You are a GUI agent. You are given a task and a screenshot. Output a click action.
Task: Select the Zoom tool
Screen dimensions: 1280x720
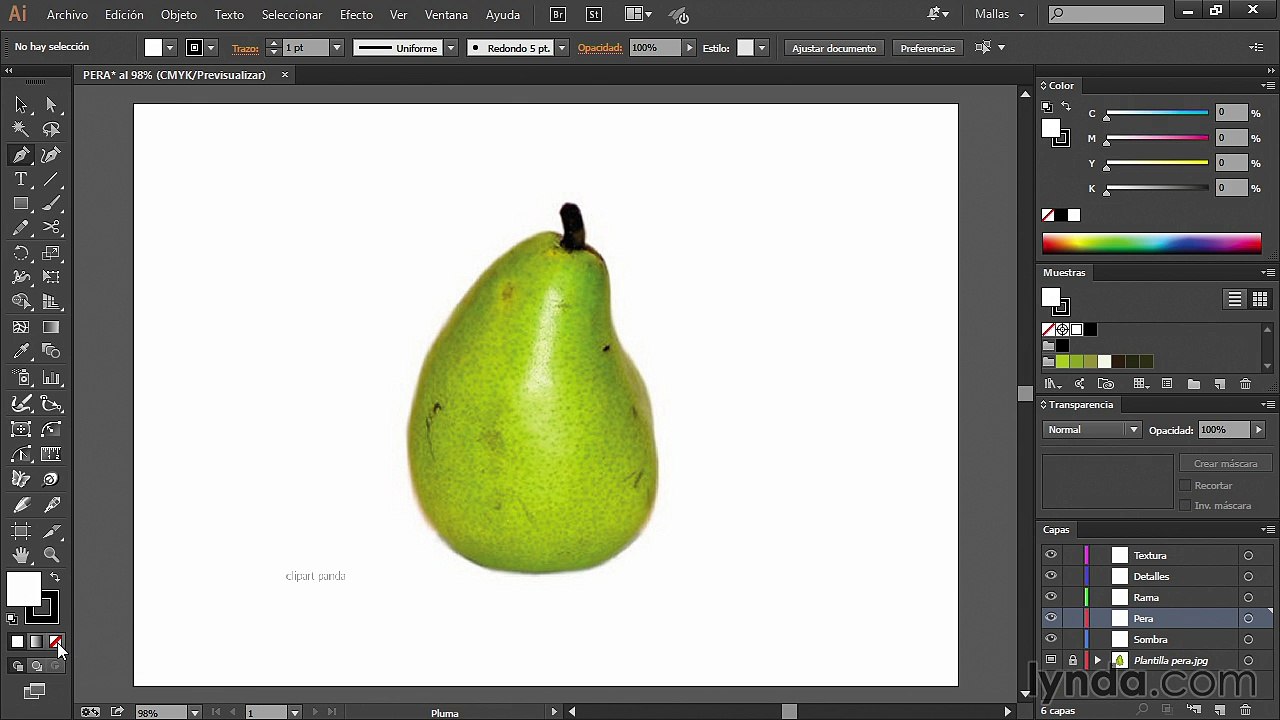(x=52, y=555)
